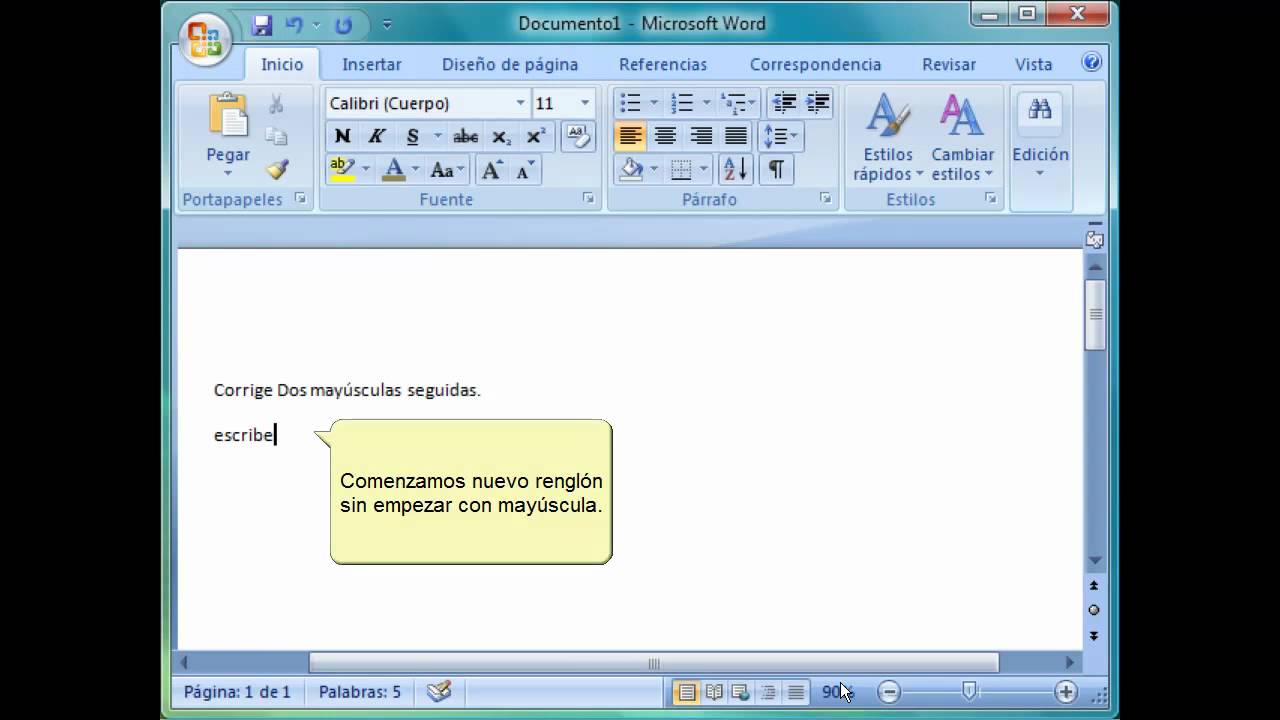1280x720 pixels.
Task: Toggle strikethrough abc formatting
Action: pyautogui.click(x=465, y=137)
